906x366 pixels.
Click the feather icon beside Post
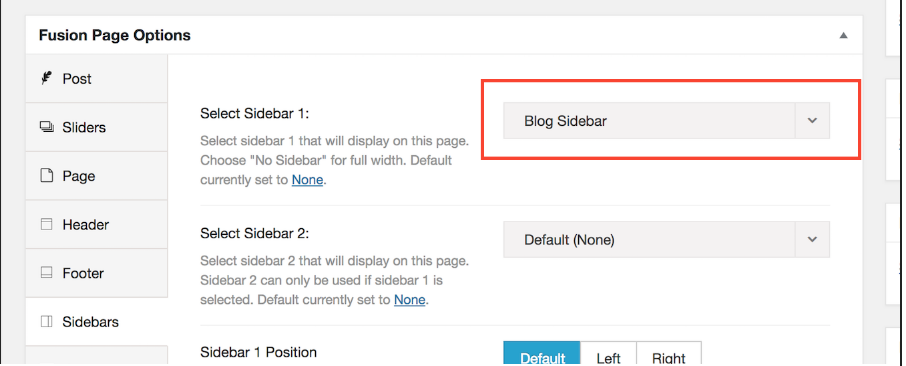click(x=46, y=78)
